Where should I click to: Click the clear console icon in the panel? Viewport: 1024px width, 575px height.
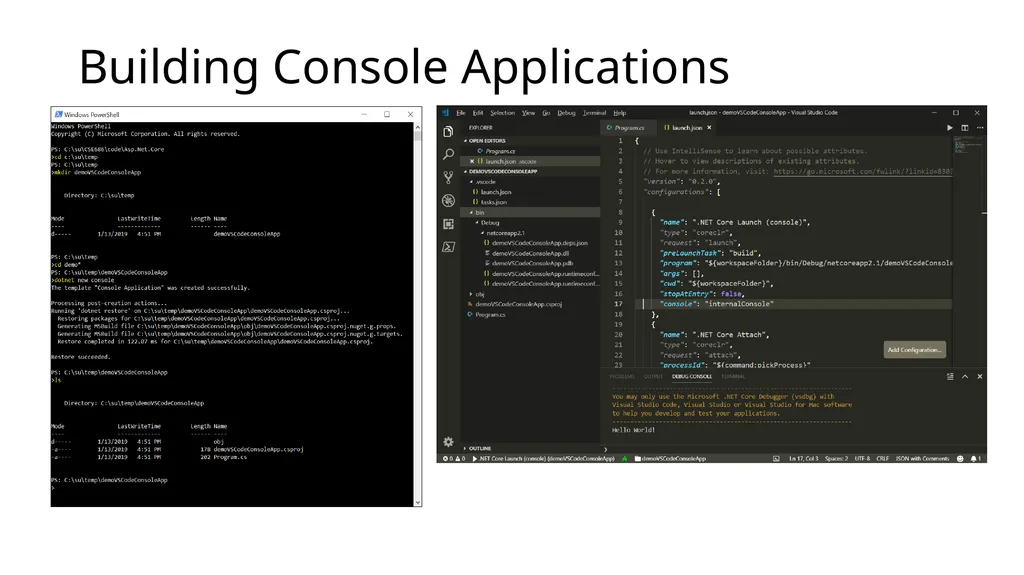950,376
